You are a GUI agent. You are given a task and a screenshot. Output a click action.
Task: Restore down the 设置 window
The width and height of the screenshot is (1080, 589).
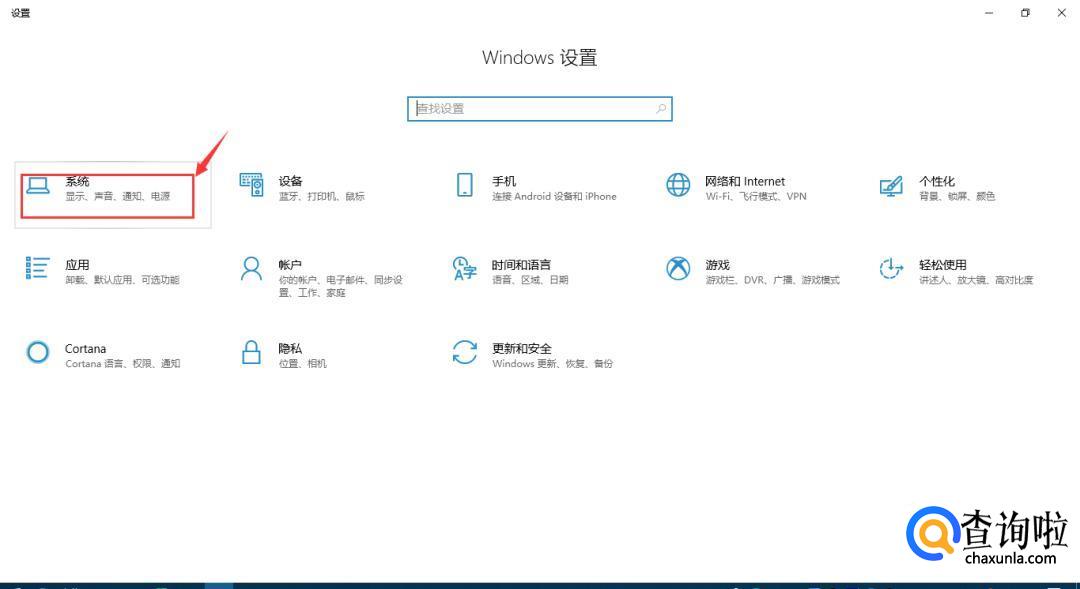(x=1026, y=12)
